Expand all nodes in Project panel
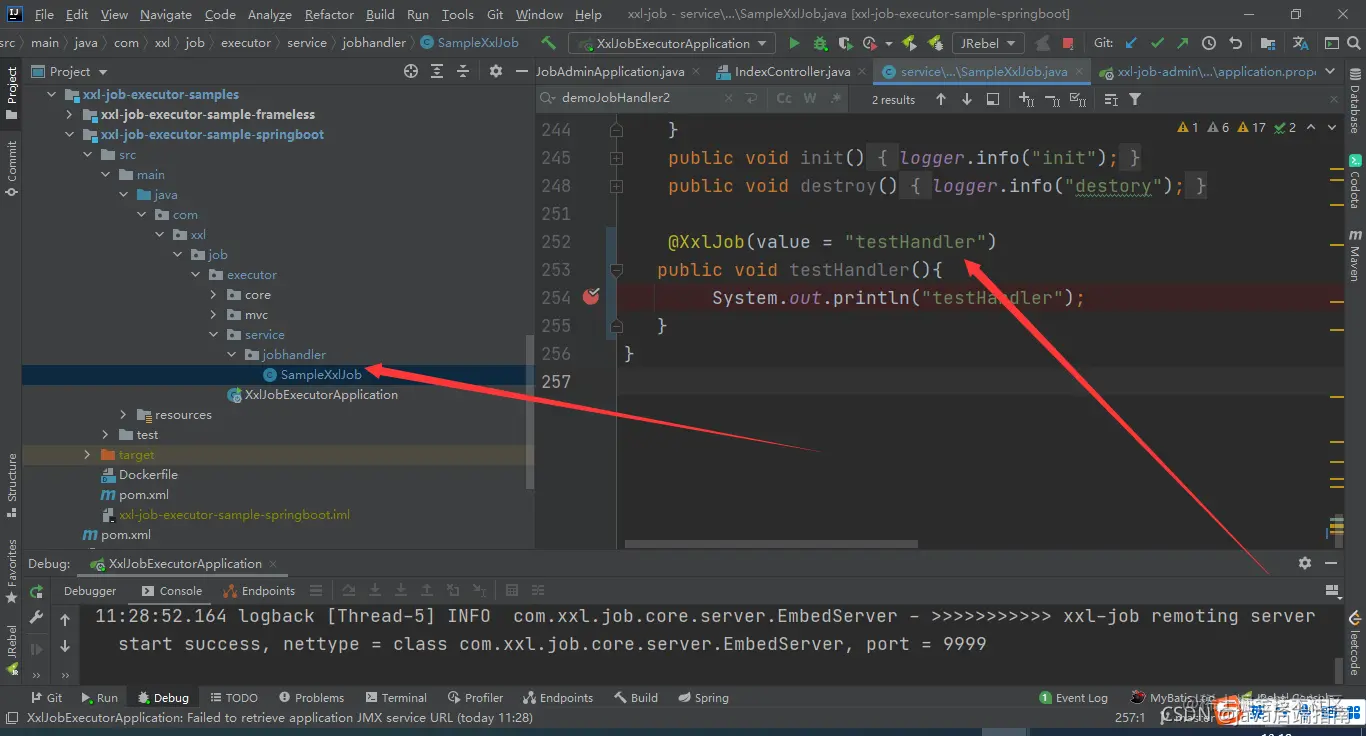The image size is (1366, 736). point(437,71)
